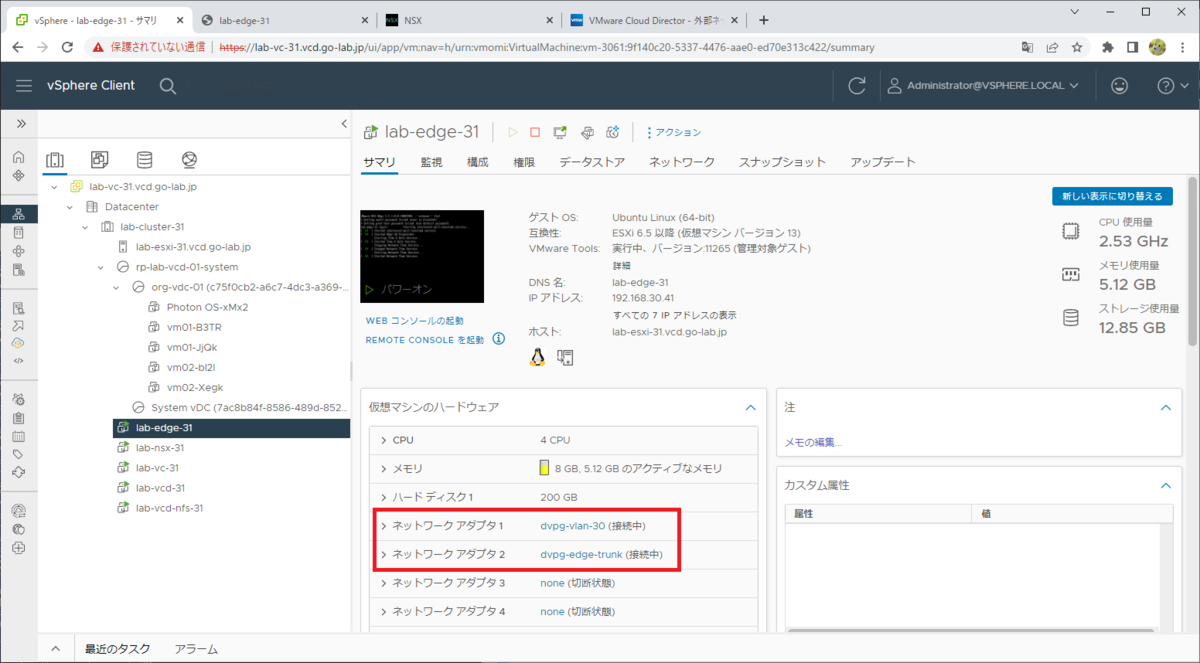Refresh the vSphere Client view
This screenshot has height=663, width=1200.
tap(856, 86)
